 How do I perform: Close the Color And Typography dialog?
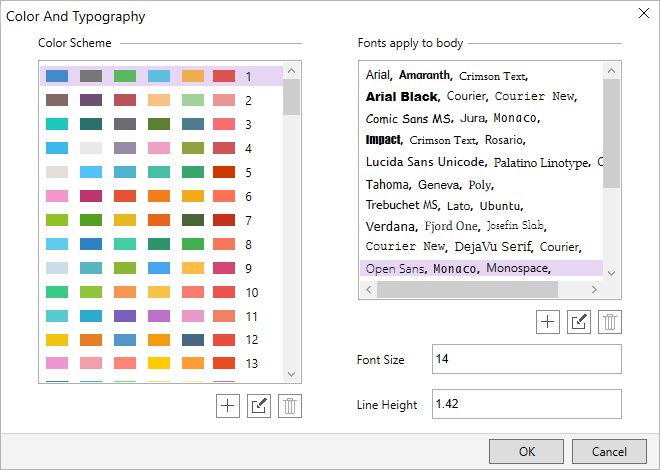click(x=641, y=14)
